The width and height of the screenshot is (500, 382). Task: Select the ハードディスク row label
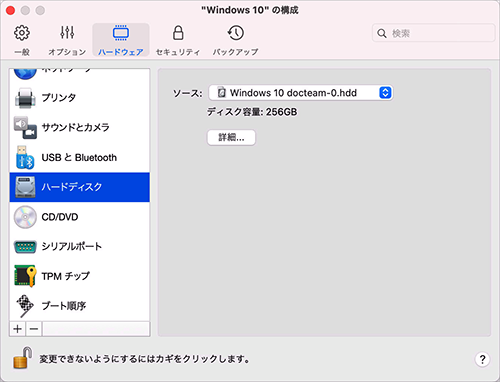pyautogui.click(x=72, y=187)
